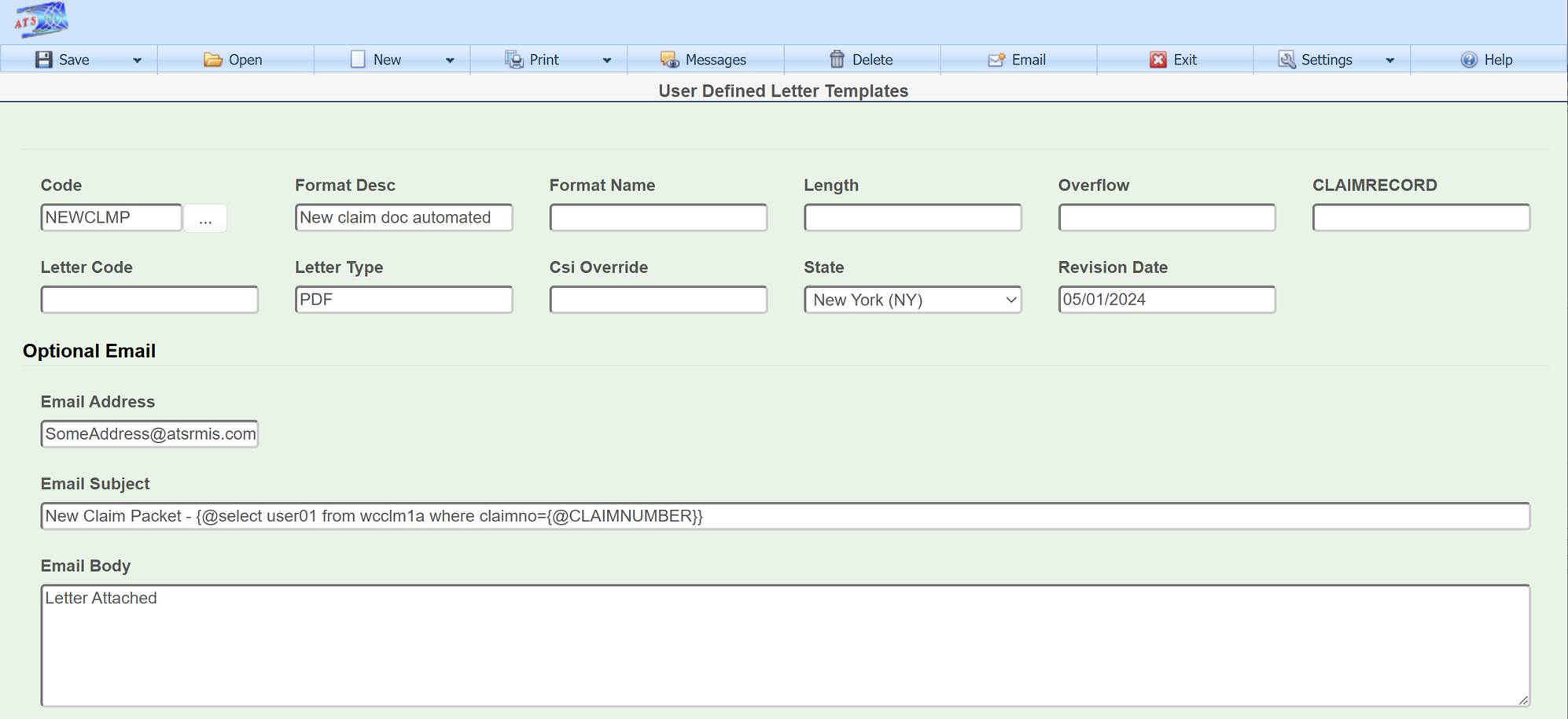Click the Open folder icon
The image size is (1568, 719).
(x=212, y=60)
